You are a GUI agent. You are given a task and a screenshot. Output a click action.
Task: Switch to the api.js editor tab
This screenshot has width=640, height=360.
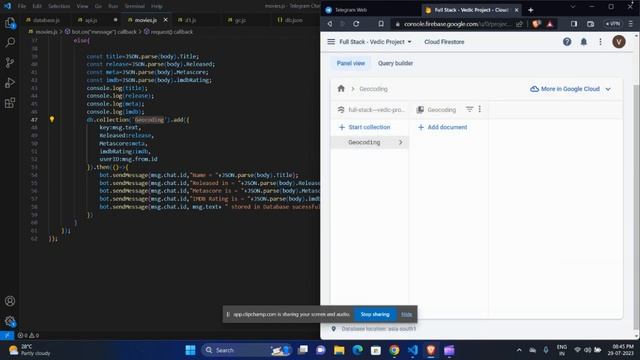pos(91,20)
